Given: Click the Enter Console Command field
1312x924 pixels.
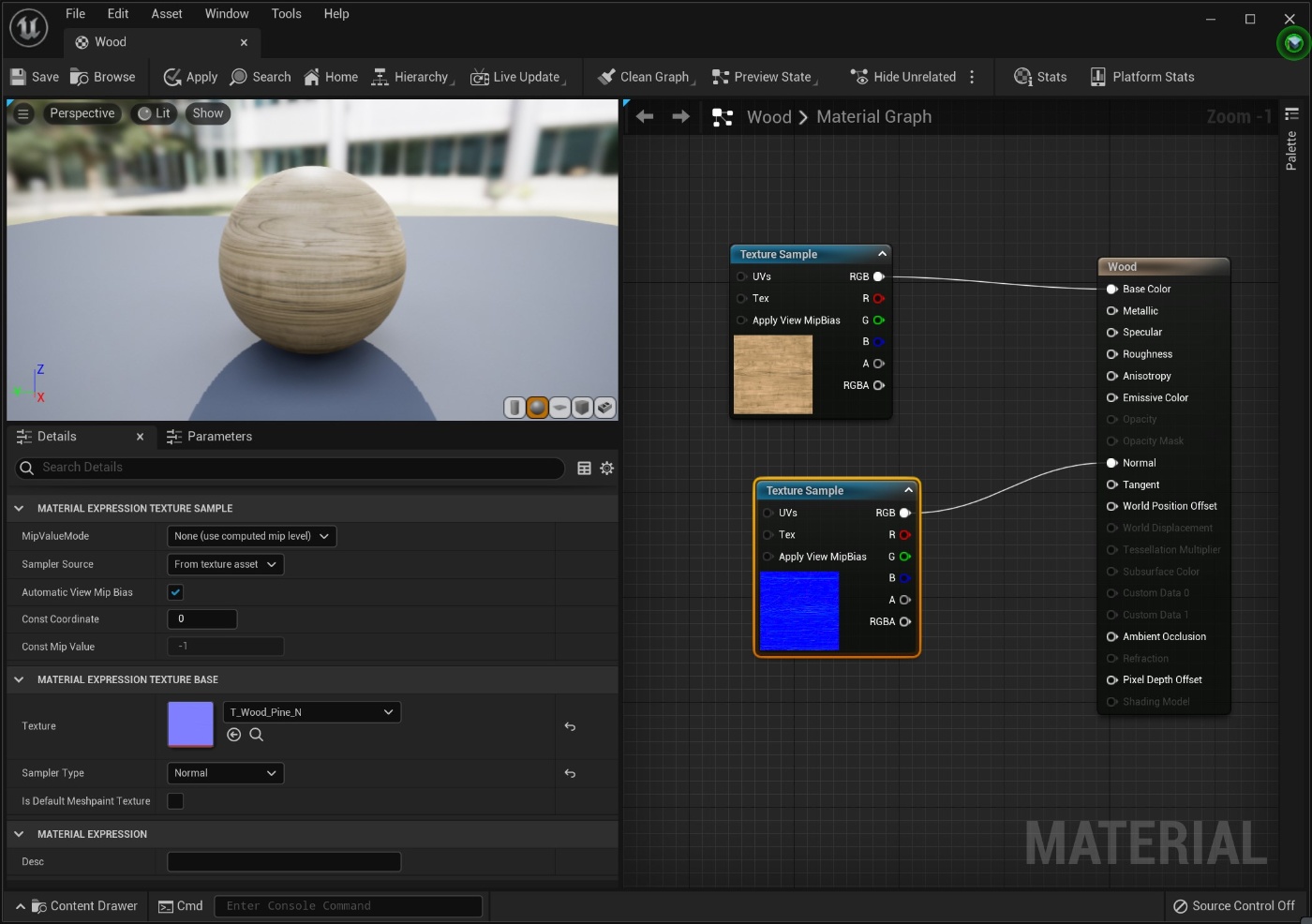Looking at the screenshot, I should pos(349,905).
